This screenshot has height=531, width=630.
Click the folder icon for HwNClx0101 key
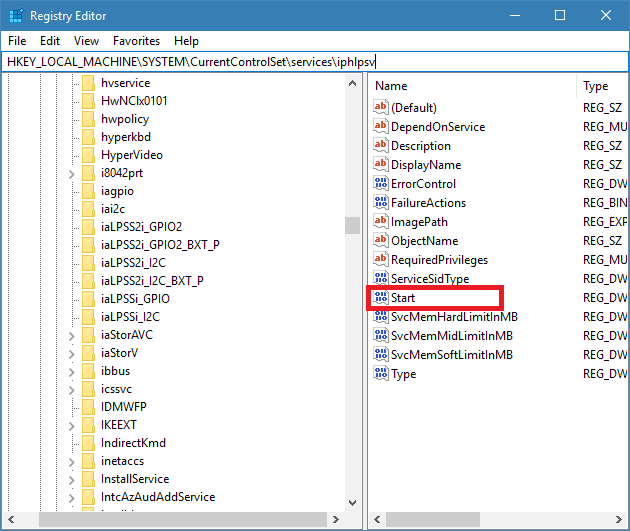pos(88,101)
